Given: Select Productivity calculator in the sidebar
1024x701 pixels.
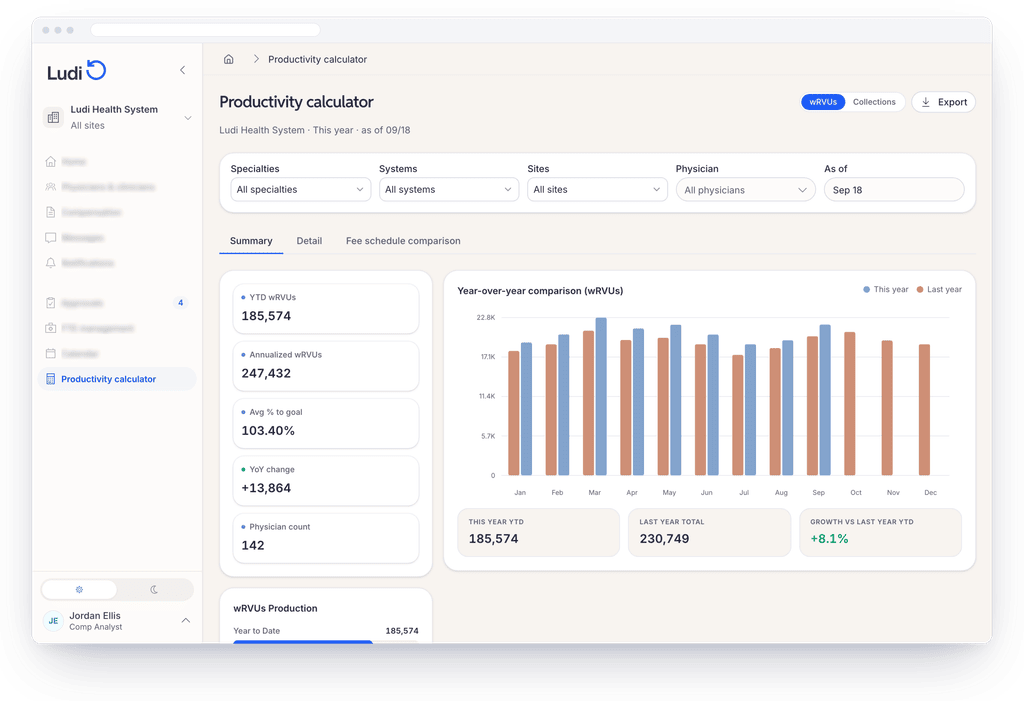Looking at the screenshot, I should click(x=118, y=379).
